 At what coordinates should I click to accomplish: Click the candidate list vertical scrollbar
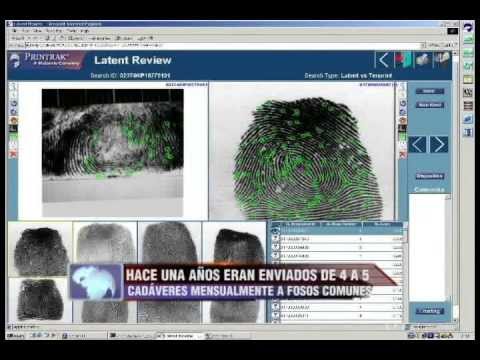pyautogui.click(x=405, y=272)
